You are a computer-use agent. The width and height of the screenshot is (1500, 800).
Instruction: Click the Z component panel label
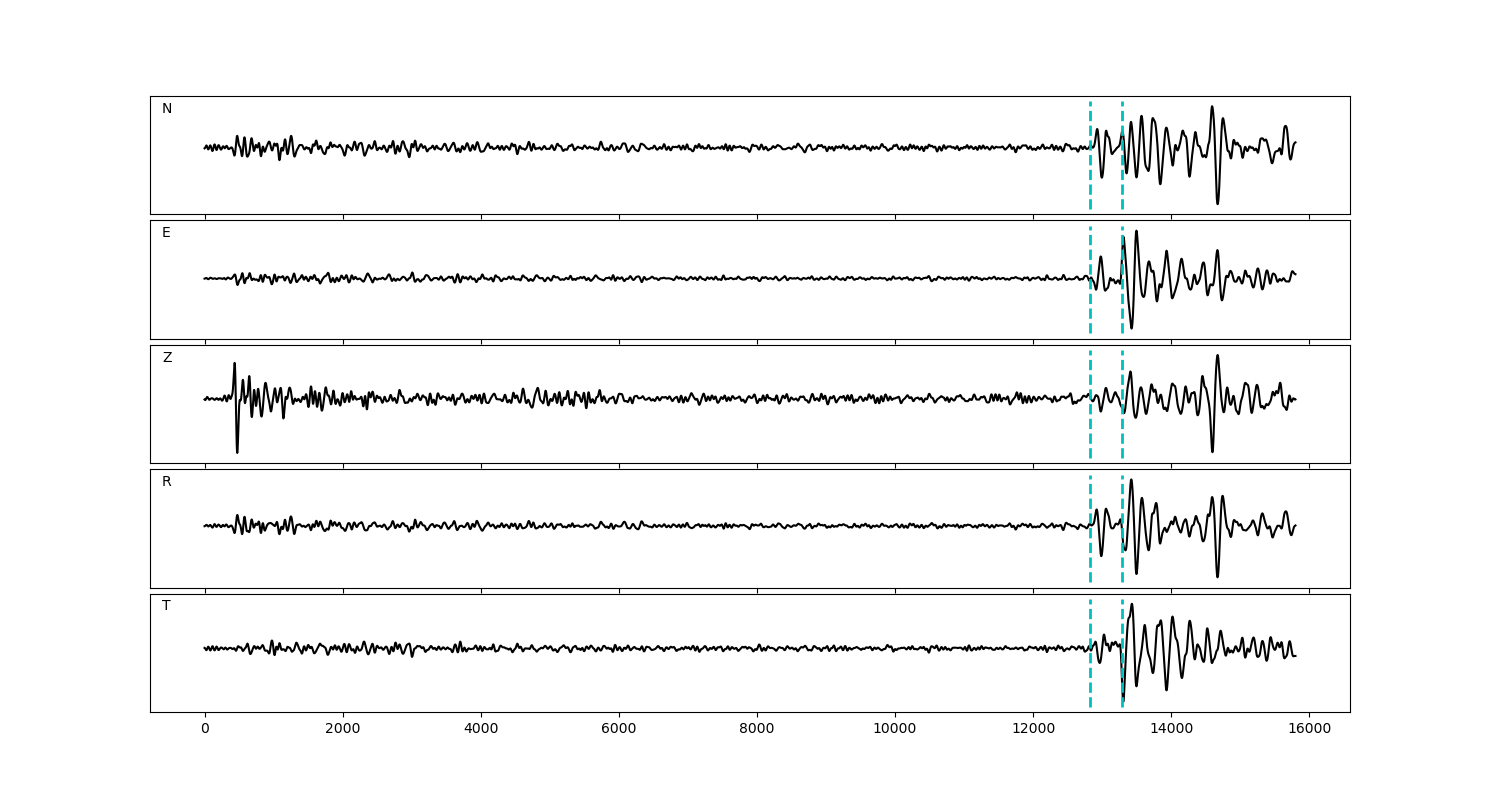point(167,358)
